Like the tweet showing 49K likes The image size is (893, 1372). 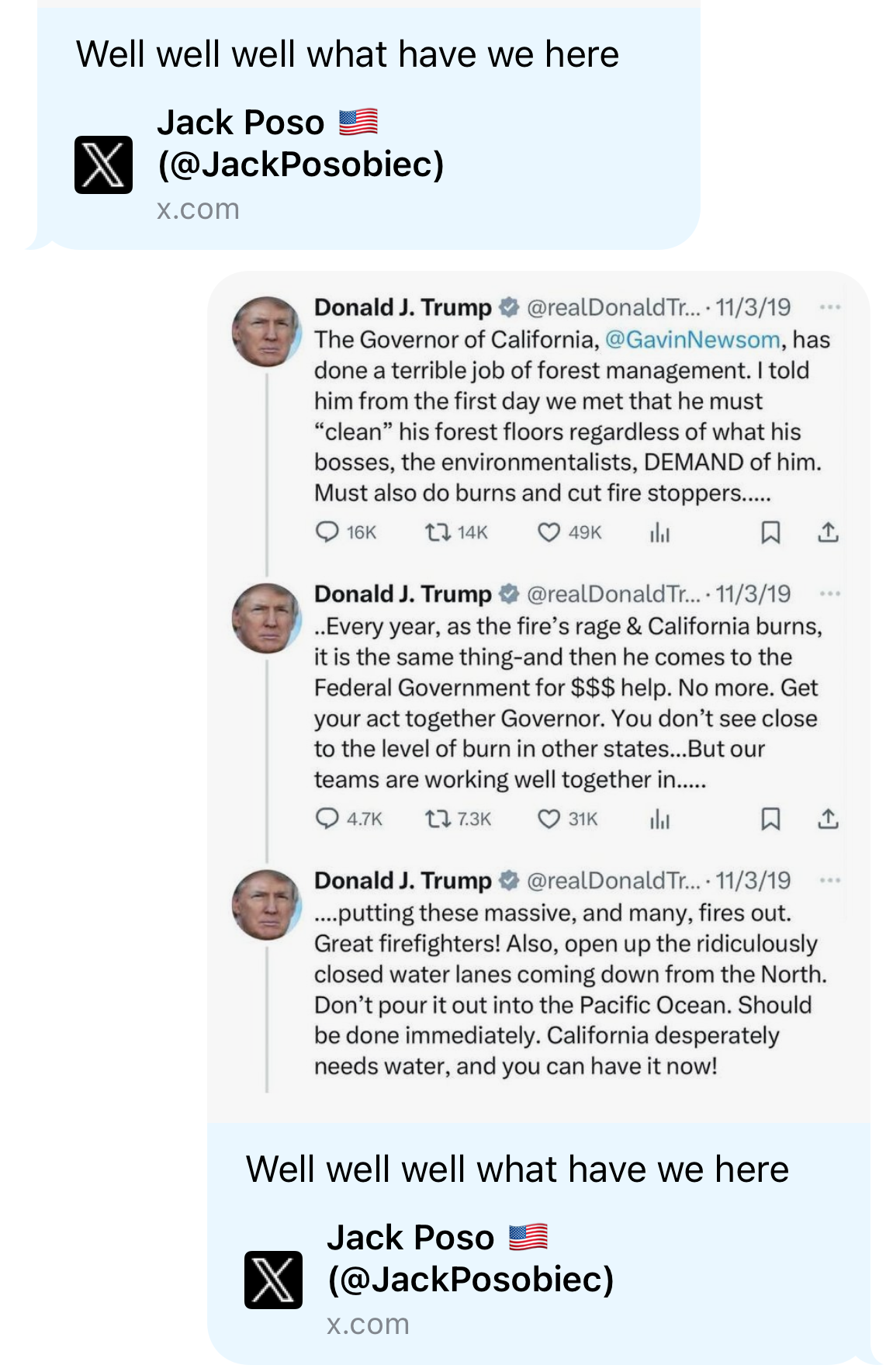[549, 532]
